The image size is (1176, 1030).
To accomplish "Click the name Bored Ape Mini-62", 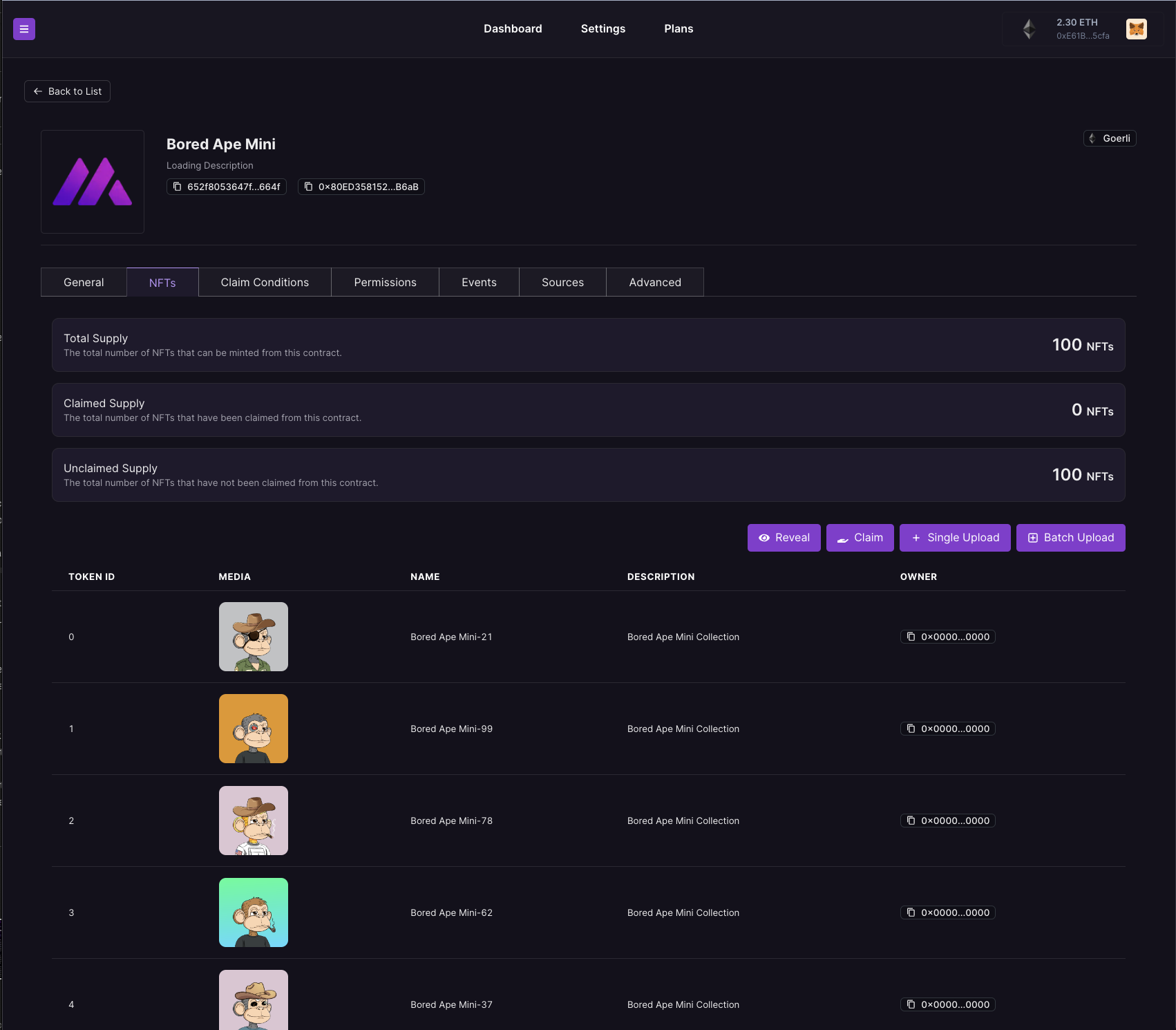I will coord(451,912).
